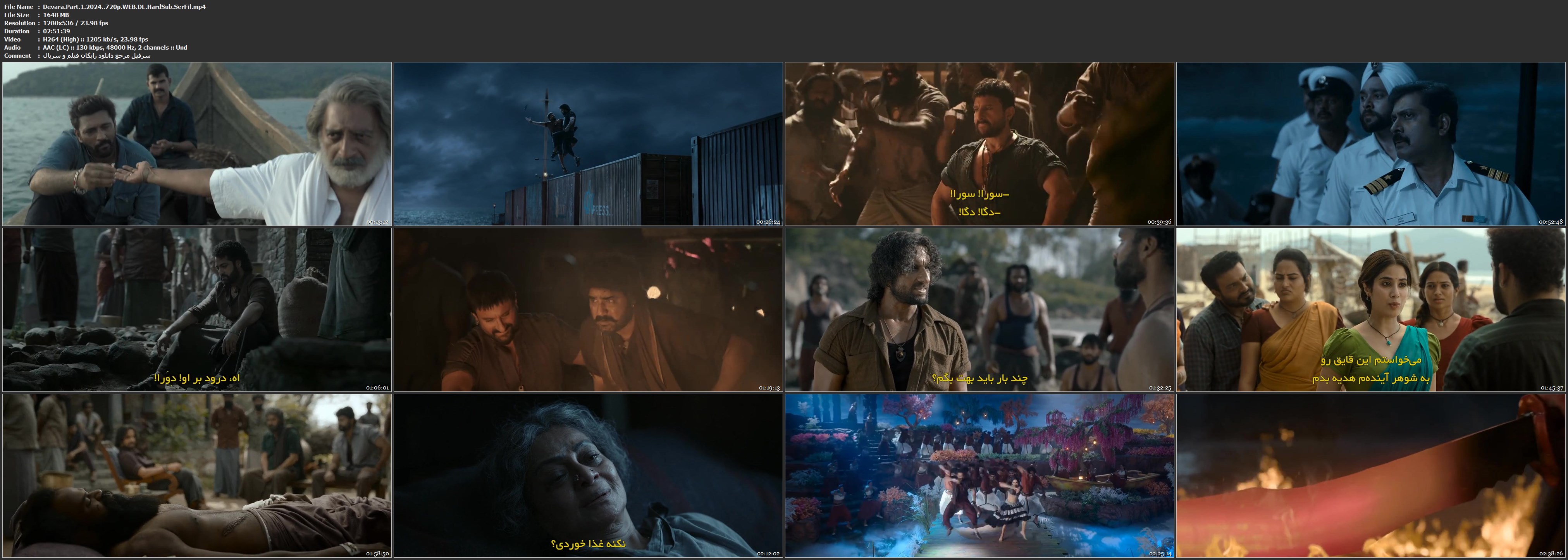Click the thumbnail timestamped 00:13:12
Viewport: 1568px width, 560px height.
[x=196, y=144]
